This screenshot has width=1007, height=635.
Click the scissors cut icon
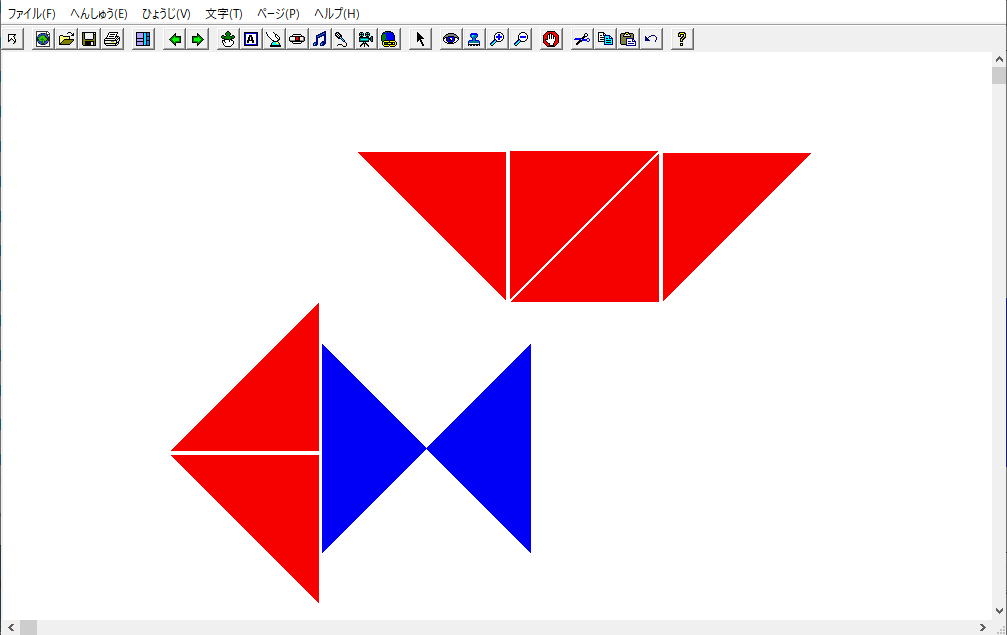582,39
